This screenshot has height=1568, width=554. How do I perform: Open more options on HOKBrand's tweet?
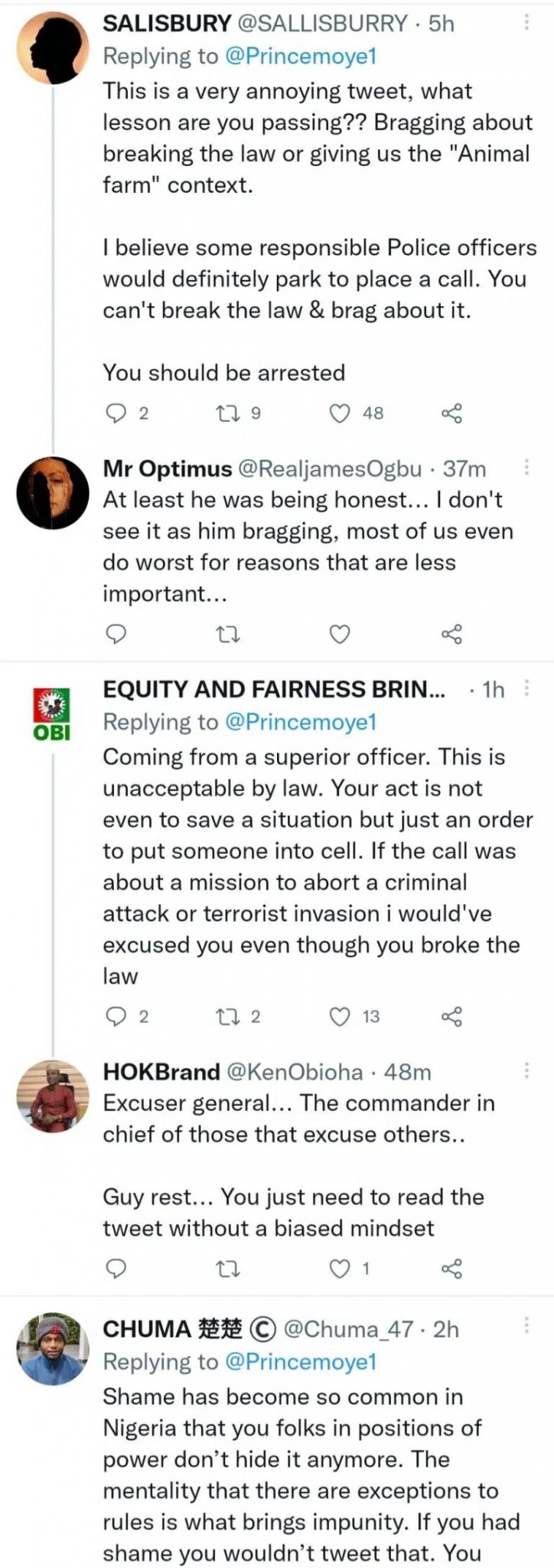click(x=526, y=1070)
